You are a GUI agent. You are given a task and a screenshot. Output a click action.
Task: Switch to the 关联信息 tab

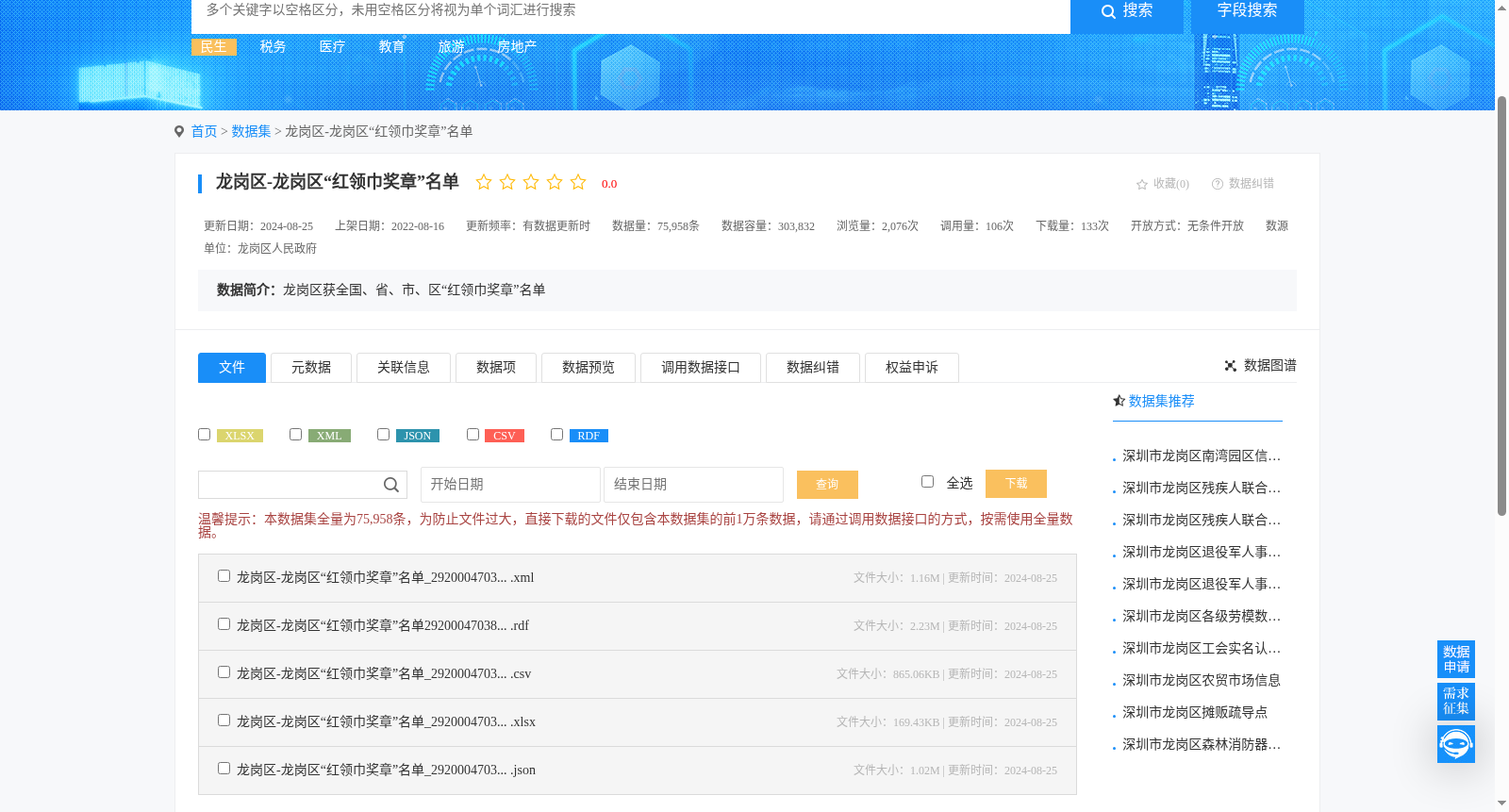(404, 368)
